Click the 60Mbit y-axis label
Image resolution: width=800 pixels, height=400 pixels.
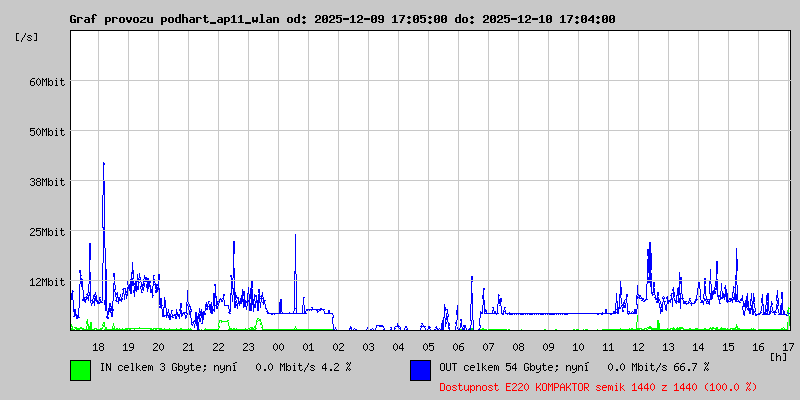(x=47, y=82)
